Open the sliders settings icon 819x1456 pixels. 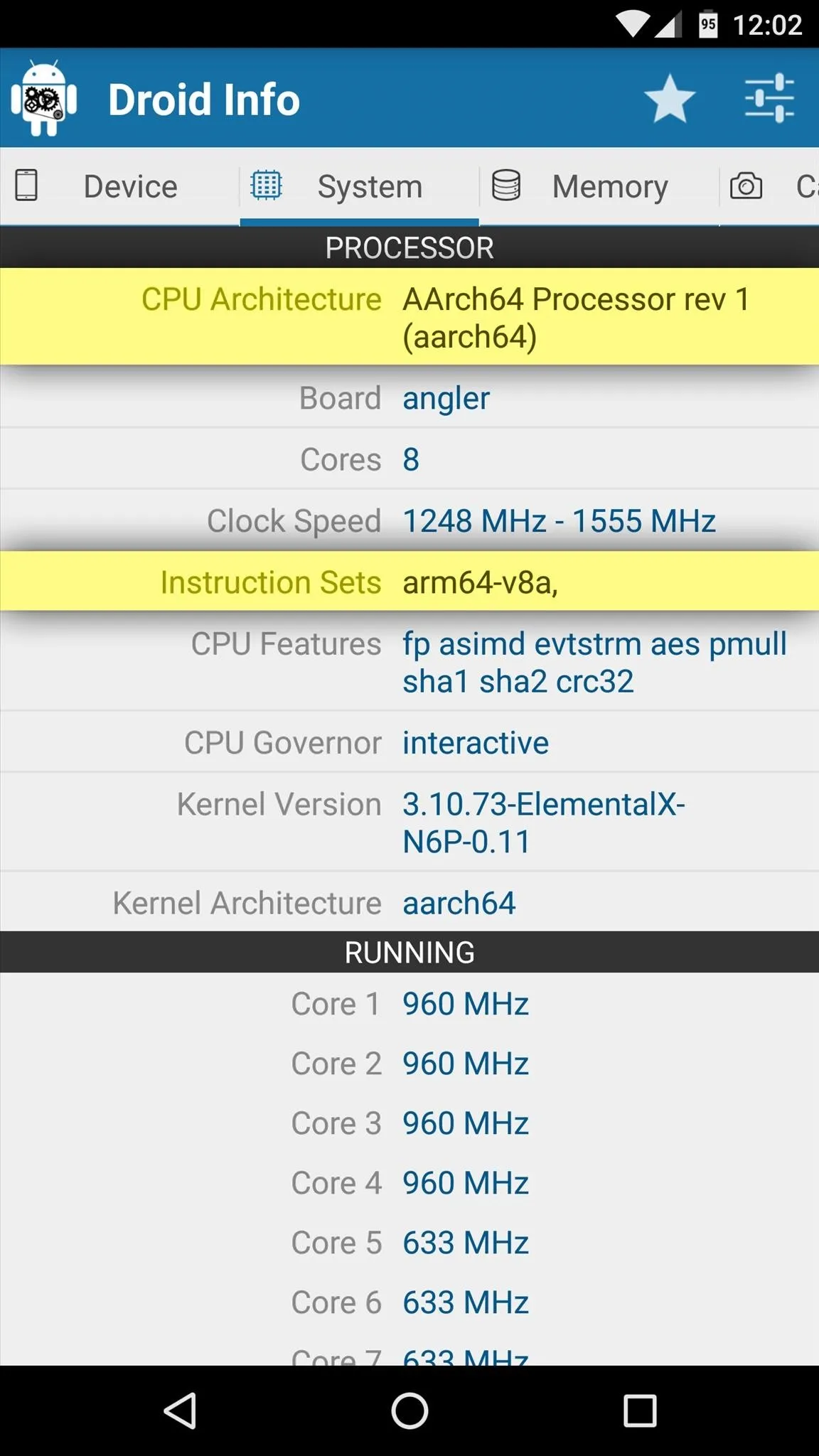[x=769, y=98]
